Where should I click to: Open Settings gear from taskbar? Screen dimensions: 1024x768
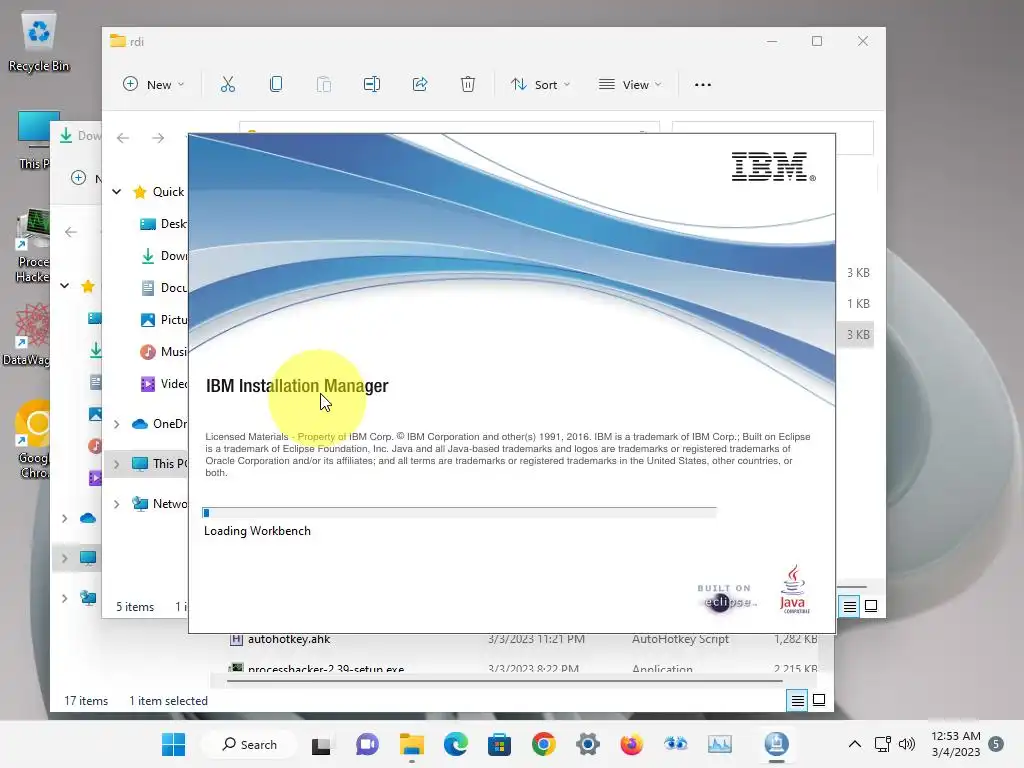pyautogui.click(x=587, y=744)
